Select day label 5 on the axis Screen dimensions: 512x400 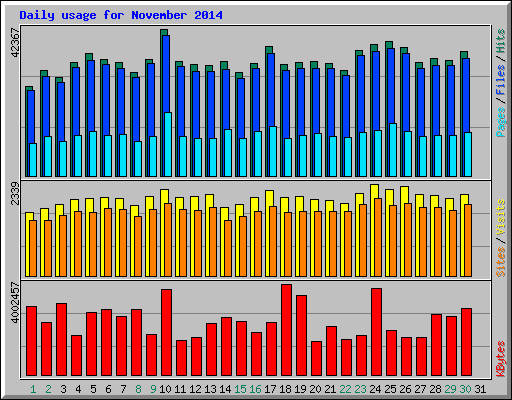tap(93, 389)
